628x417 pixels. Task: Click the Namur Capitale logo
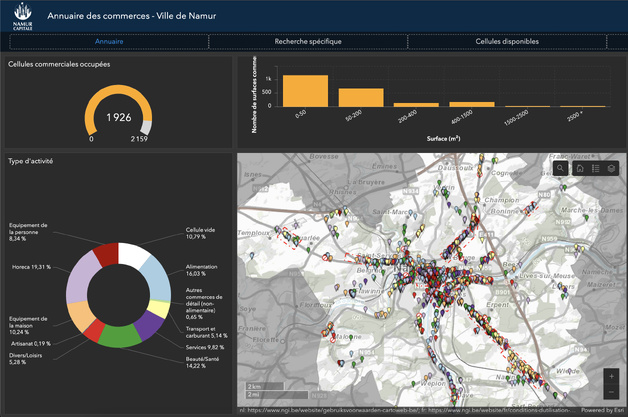[x=21, y=19]
